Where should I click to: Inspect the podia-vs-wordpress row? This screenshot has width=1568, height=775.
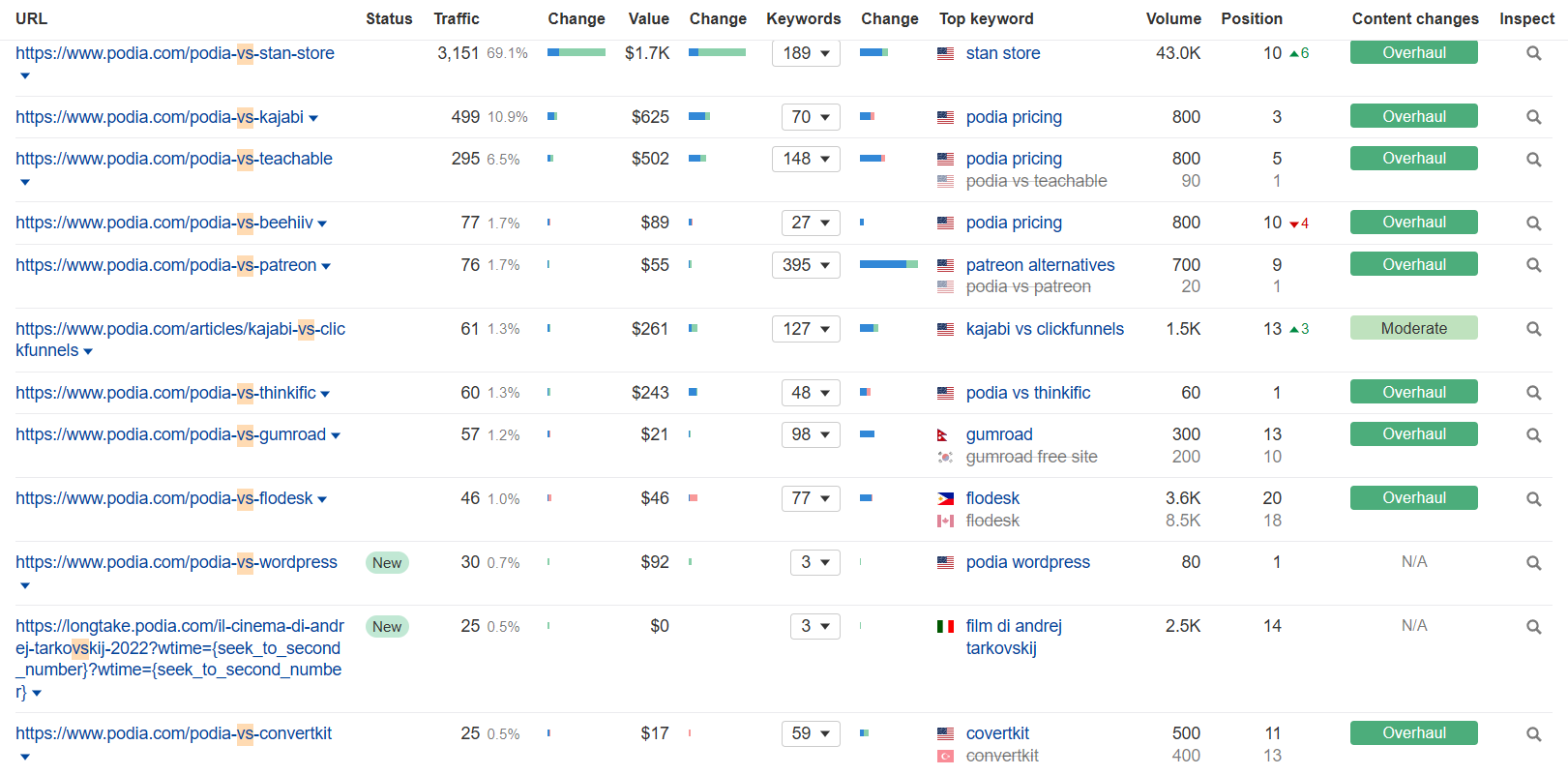(x=1533, y=562)
